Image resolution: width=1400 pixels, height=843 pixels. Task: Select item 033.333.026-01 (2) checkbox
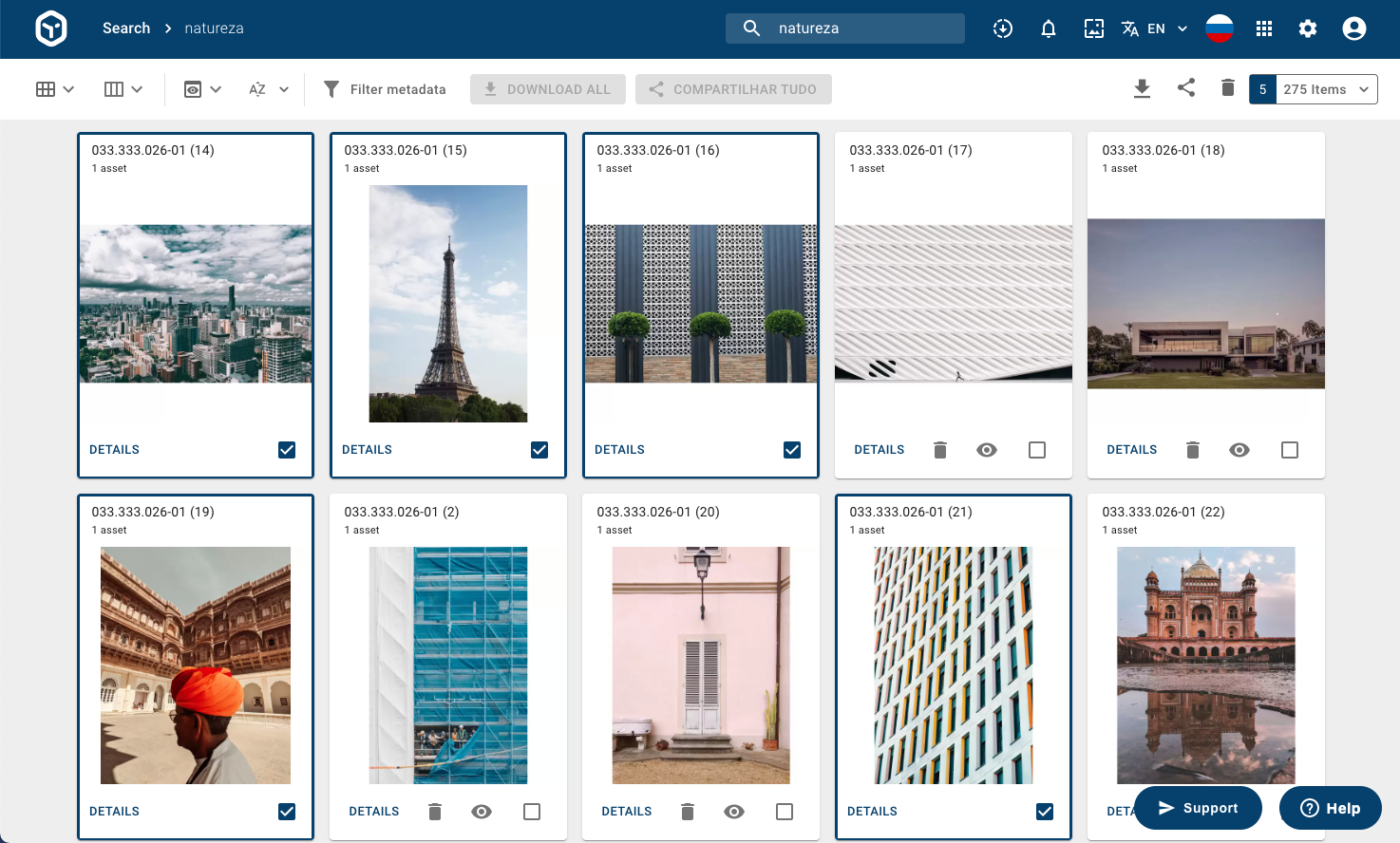pyautogui.click(x=532, y=812)
